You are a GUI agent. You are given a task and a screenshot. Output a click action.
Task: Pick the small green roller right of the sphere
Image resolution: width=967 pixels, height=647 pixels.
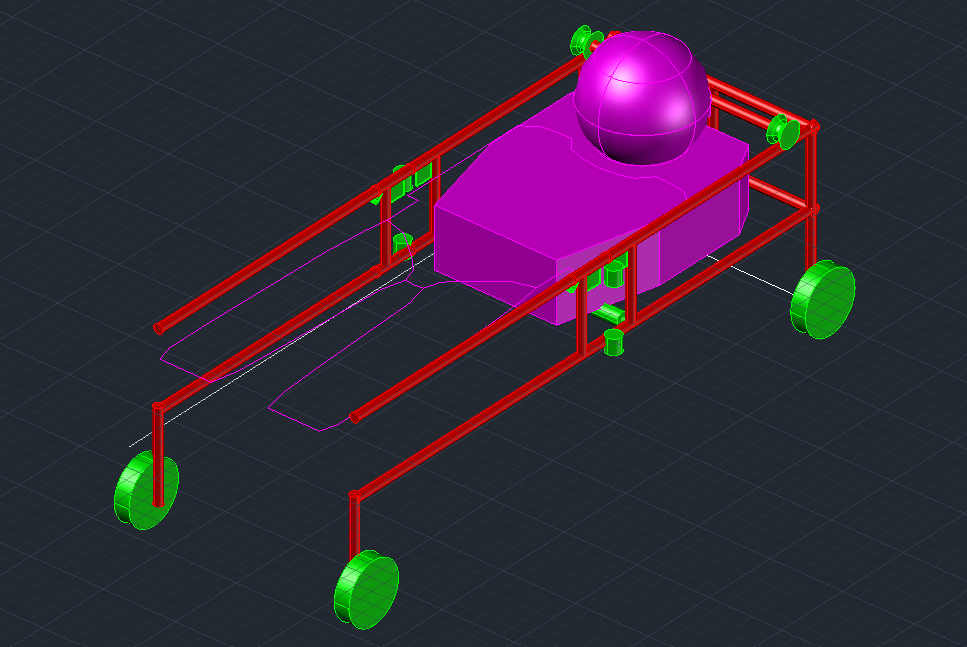tap(783, 131)
